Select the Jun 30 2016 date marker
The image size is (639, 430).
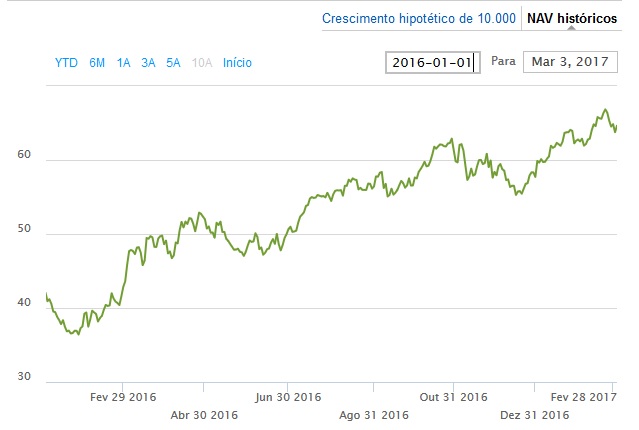[287, 396]
